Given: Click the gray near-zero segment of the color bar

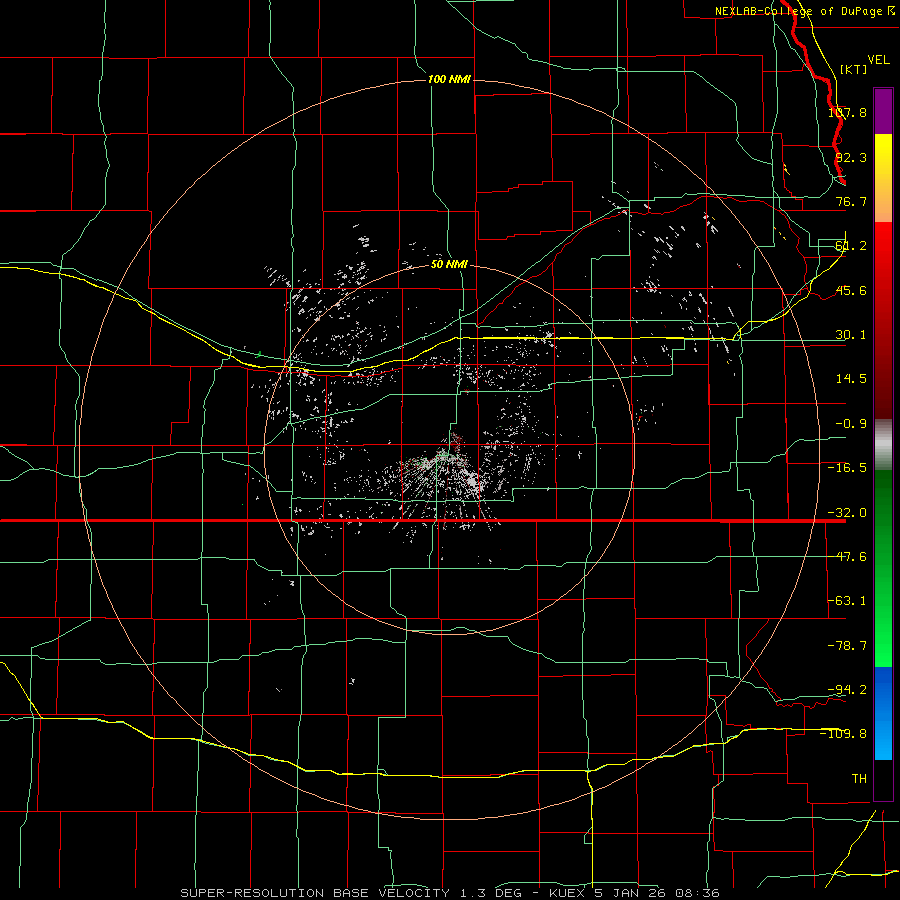Looking at the screenshot, I should pyautogui.click(x=883, y=445).
